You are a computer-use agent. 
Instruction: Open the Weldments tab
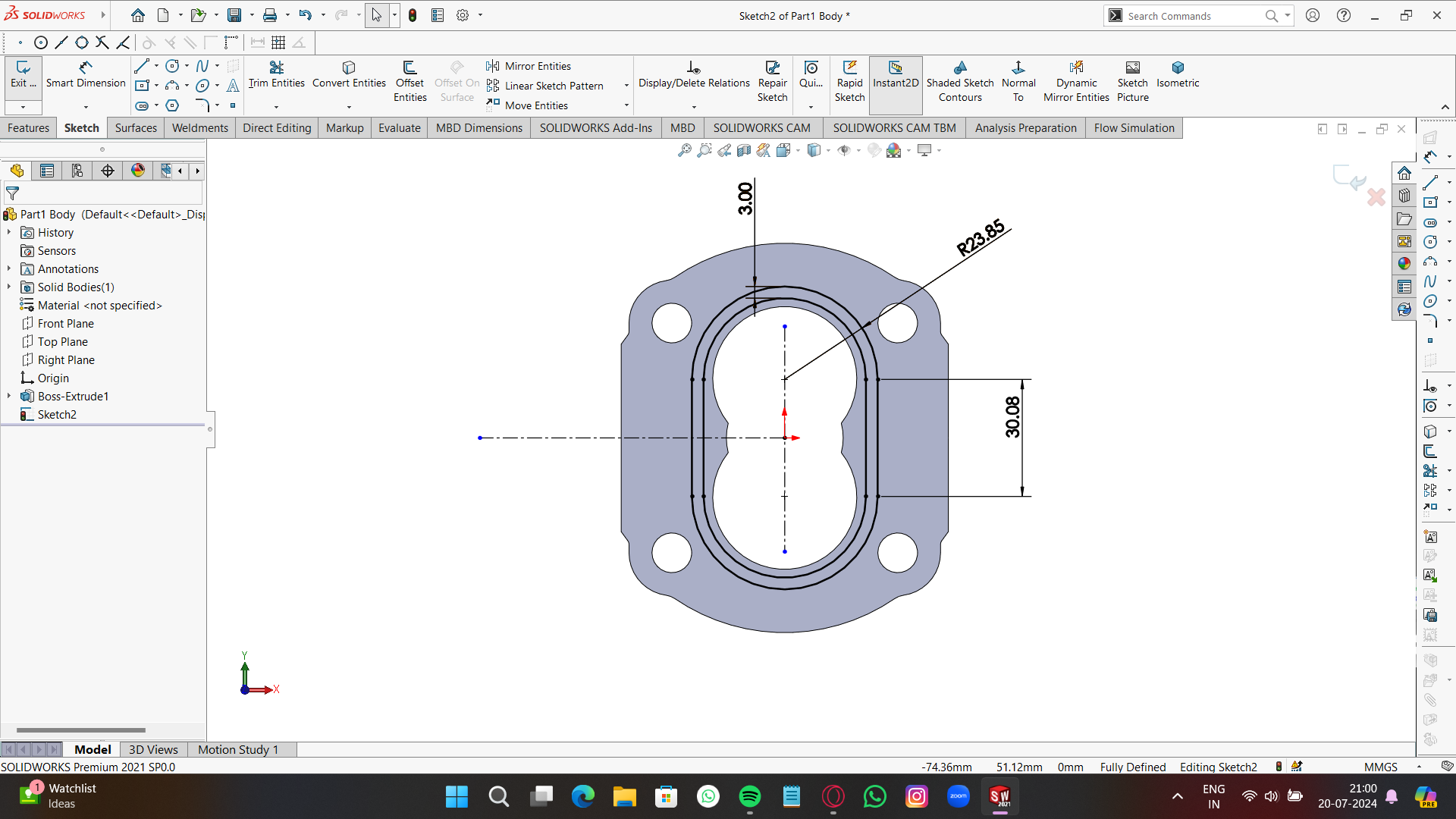coord(200,127)
